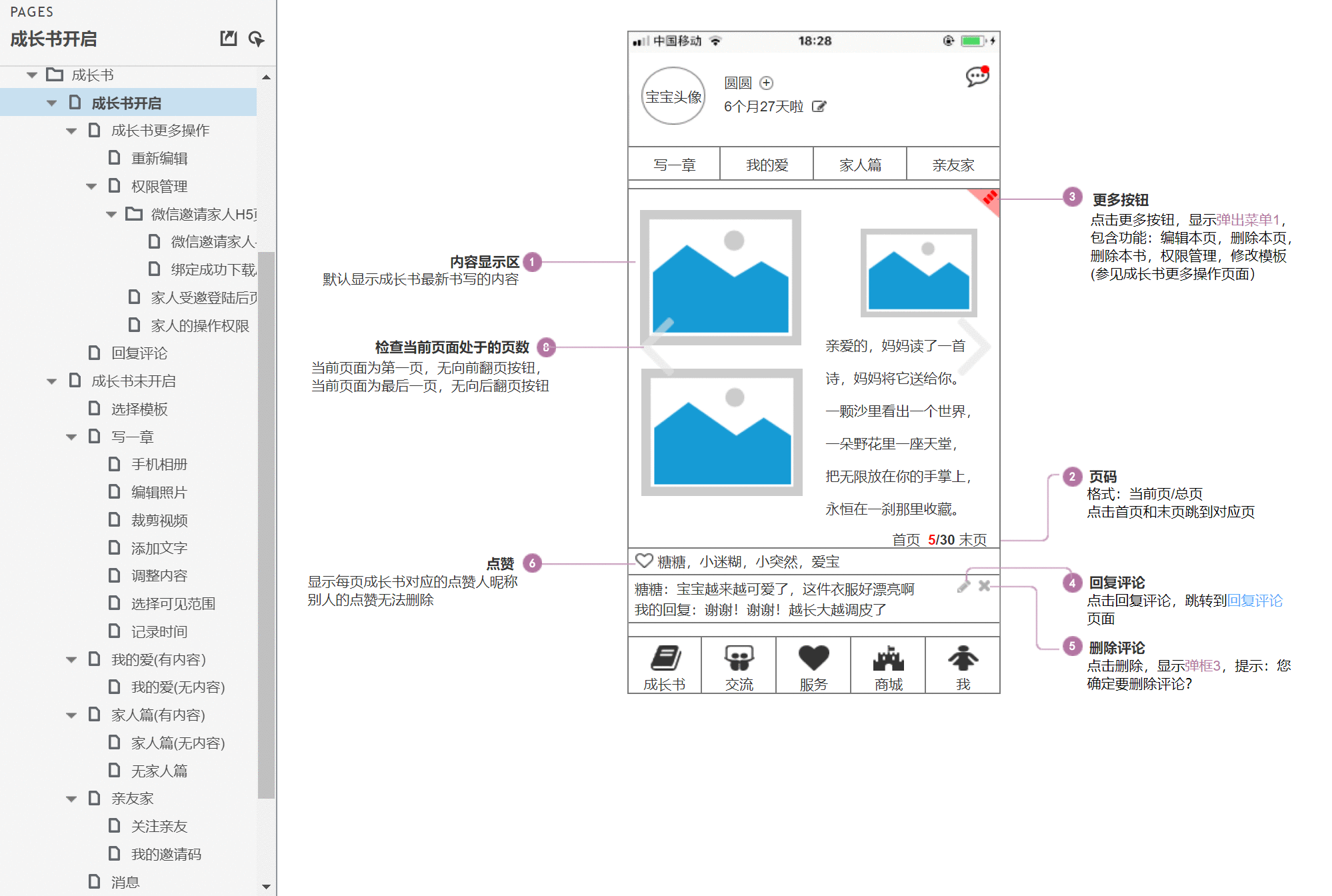
Task: Tap the message bubble icon with red dot
Action: 977,76
